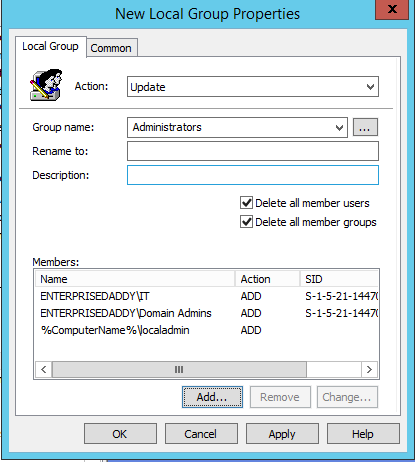
Task: Click the members list right scroll arrow
Action: 369,369
